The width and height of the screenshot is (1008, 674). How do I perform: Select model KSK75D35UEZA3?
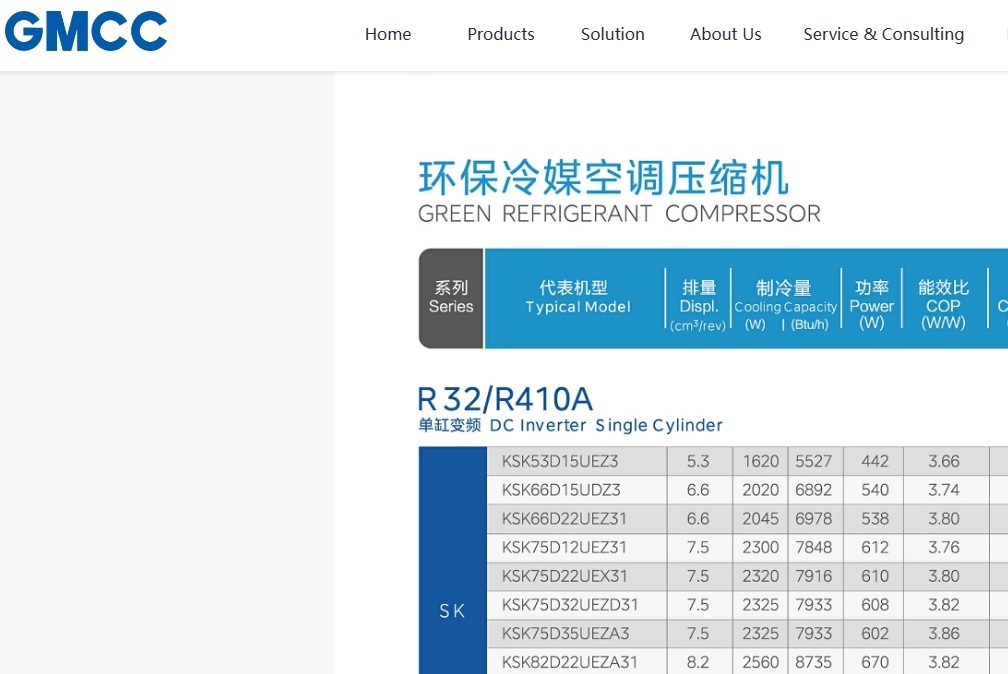566,633
